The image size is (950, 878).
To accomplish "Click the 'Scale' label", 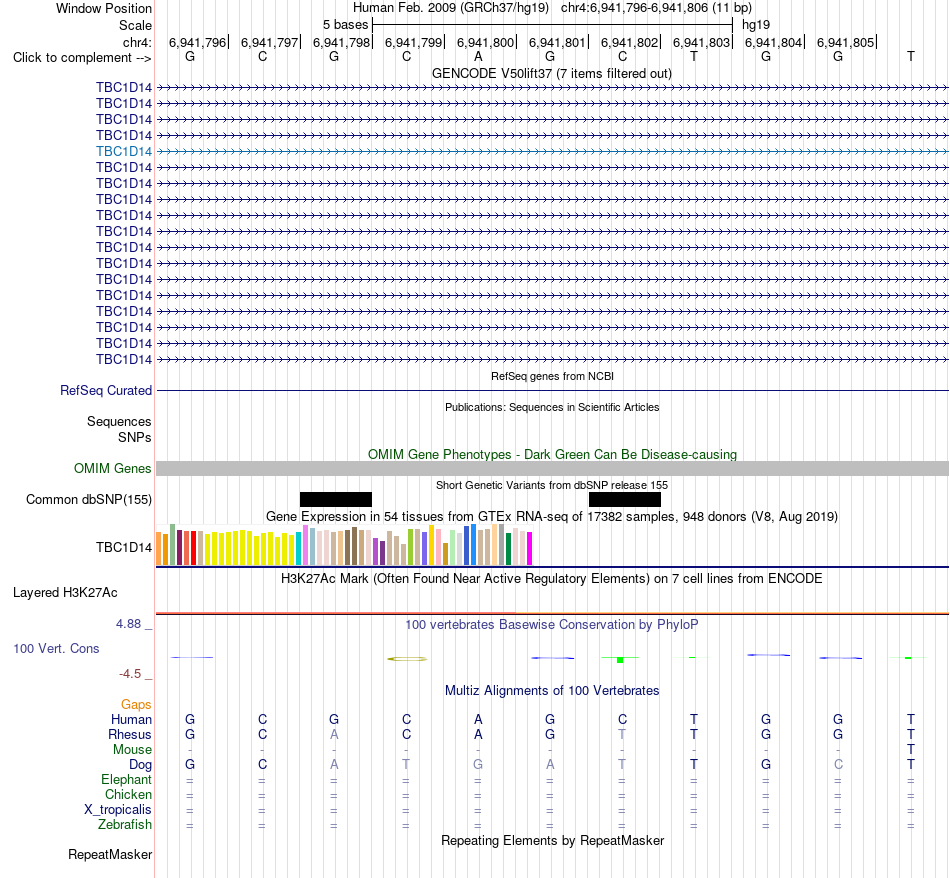I will pos(135,25).
